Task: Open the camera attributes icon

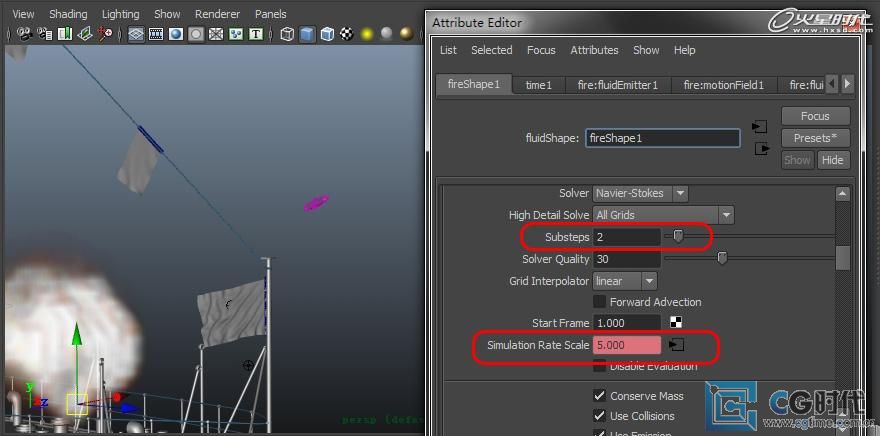Action: tap(45, 34)
